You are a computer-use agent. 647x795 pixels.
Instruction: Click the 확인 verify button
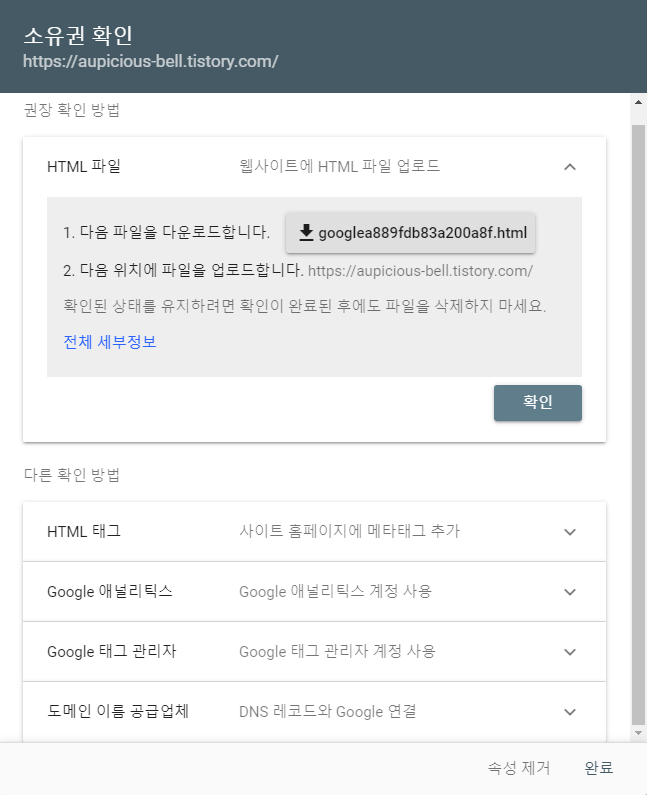pos(537,403)
